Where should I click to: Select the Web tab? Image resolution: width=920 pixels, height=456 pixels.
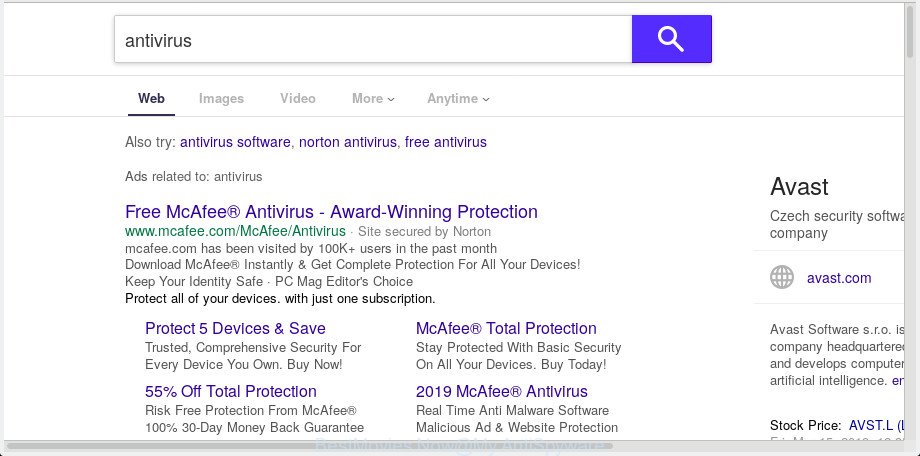point(151,99)
